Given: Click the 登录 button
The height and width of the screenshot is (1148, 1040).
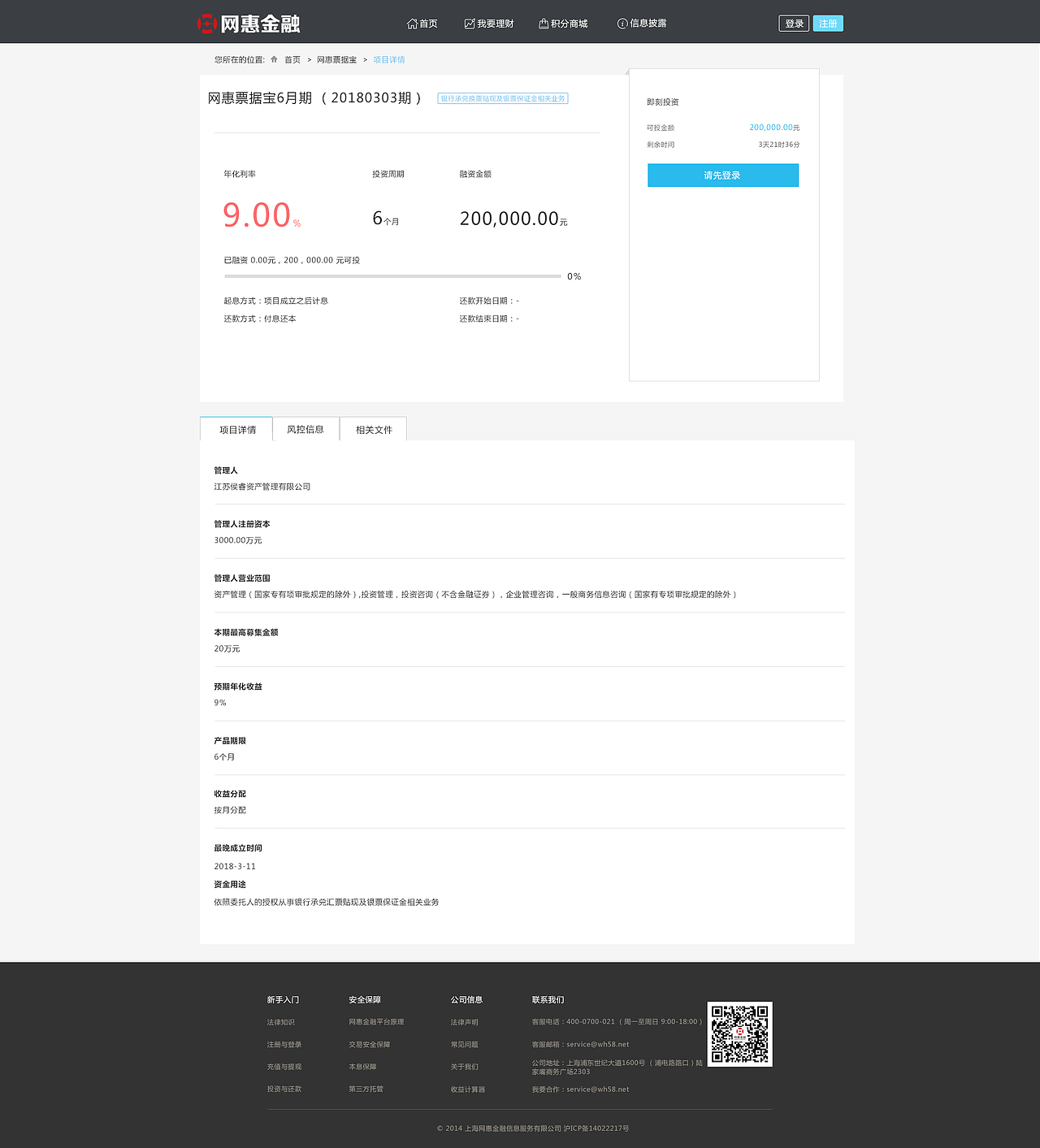Looking at the screenshot, I should (x=793, y=23).
